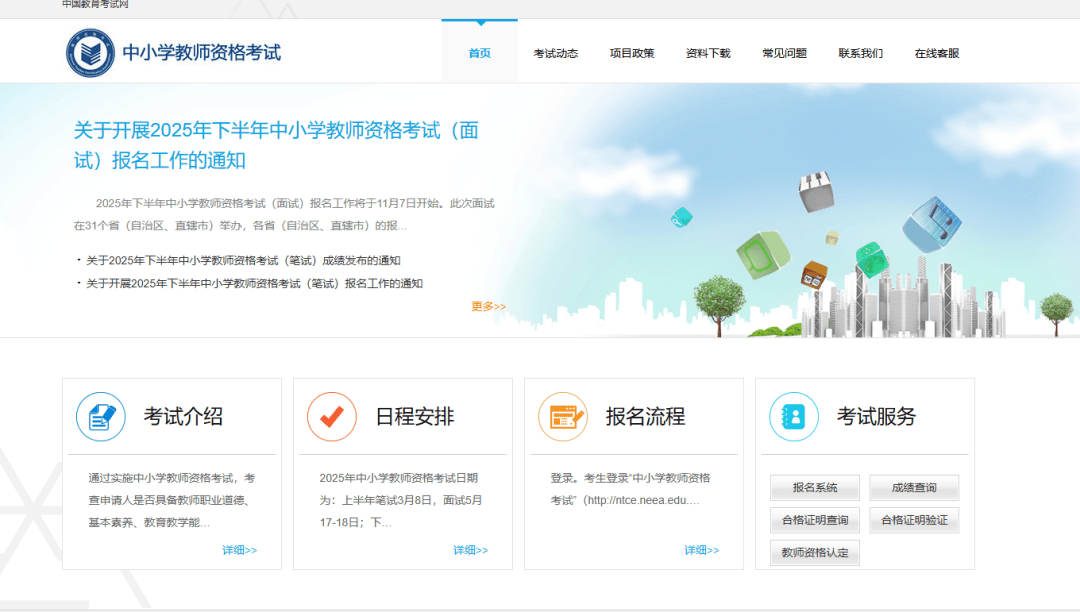The width and height of the screenshot is (1080, 612).
Task: Open the 项目政策 menu item
Action: tap(632, 53)
